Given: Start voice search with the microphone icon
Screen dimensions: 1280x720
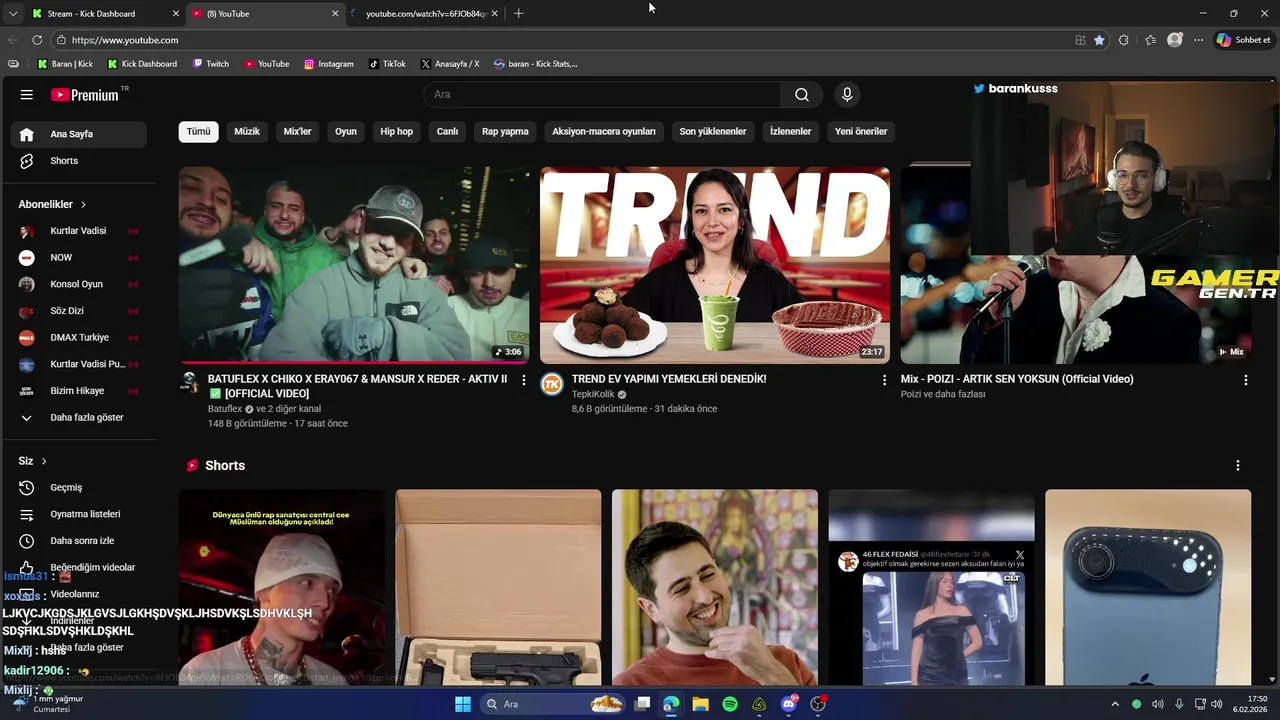Looking at the screenshot, I should (847, 95).
